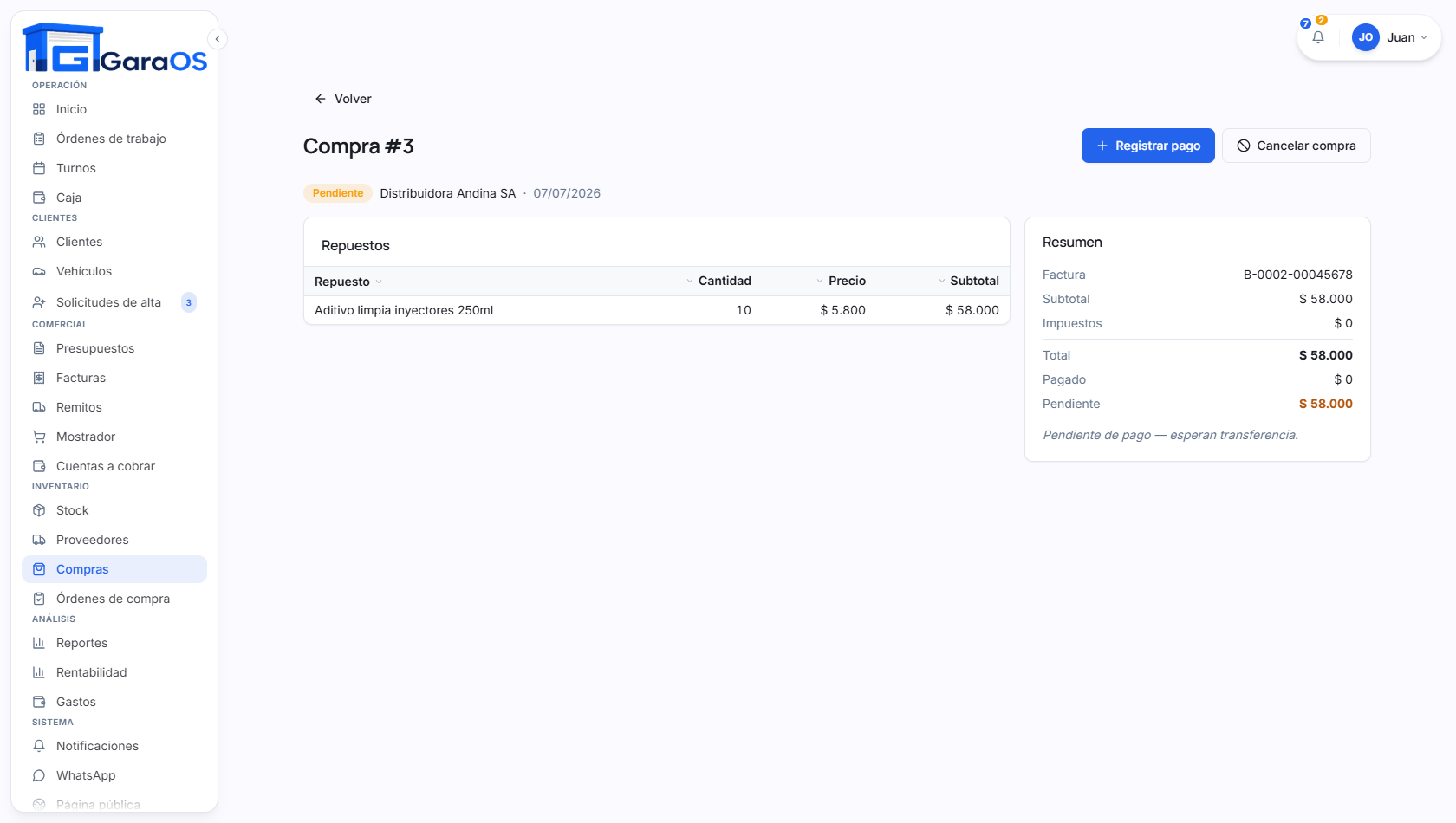The width and height of the screenshot is (1456, 823).
Task: Click the Órdenes de trabajo clipboard icon
Action: click(x=39, y=139)
